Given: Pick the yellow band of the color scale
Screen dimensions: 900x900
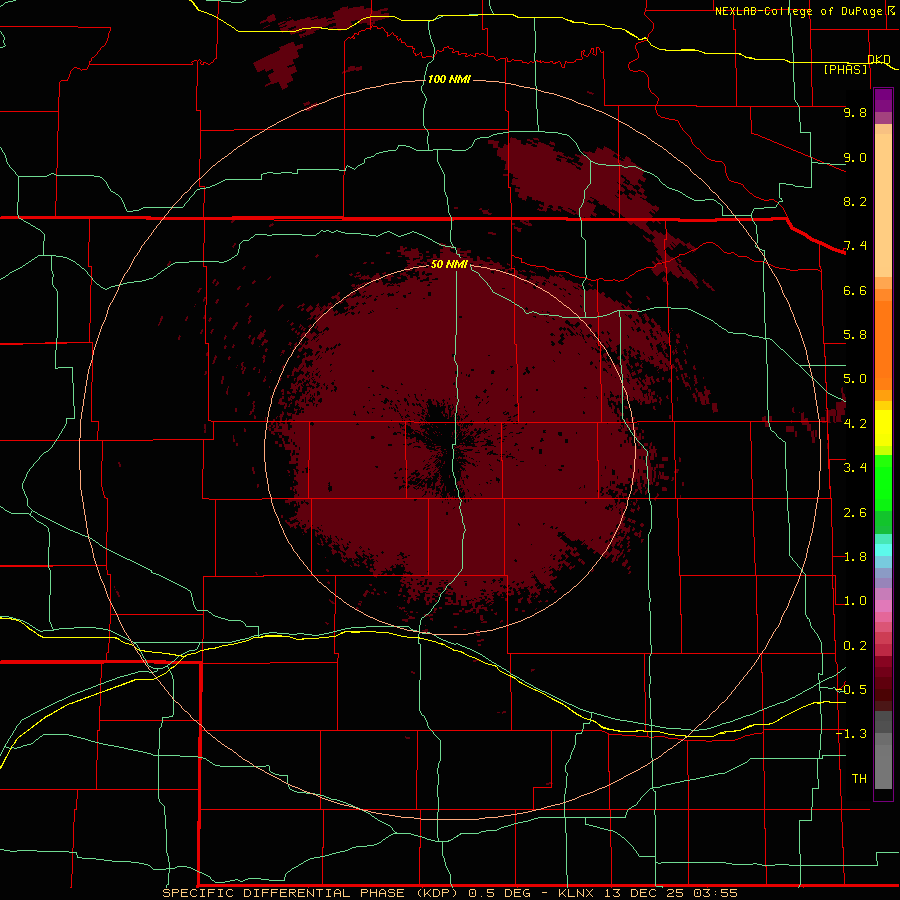Looking at the screenshot, I should pos(883,428).
